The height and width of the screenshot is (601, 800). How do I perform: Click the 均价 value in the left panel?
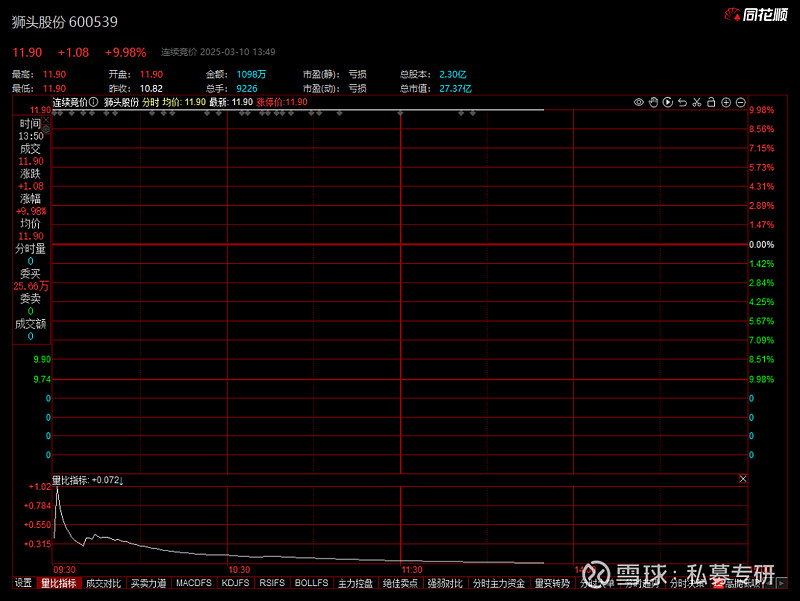30,235
